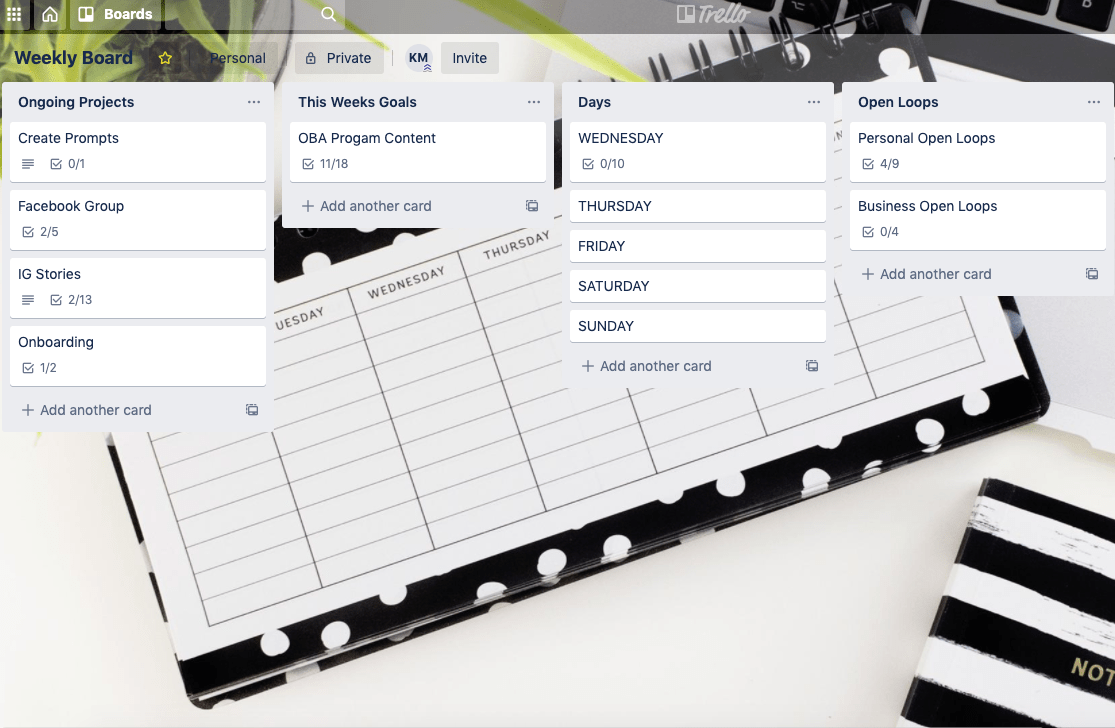The image size is (1115, 728).
Task: Click checklist badge 1/2 on Onboarding
Action: [x=39, y=368]
